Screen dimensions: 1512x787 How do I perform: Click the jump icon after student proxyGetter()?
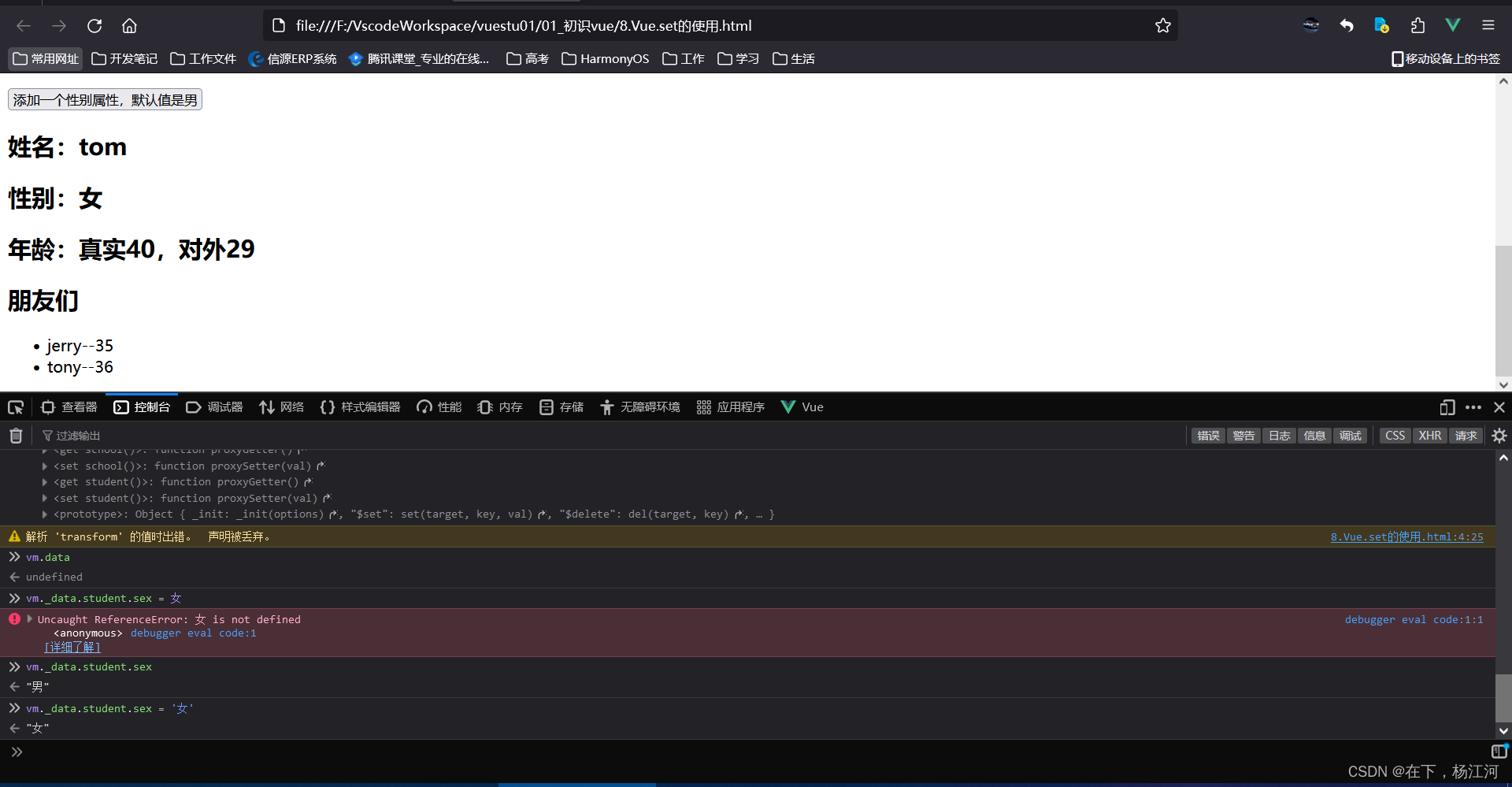tap(308, 482)
